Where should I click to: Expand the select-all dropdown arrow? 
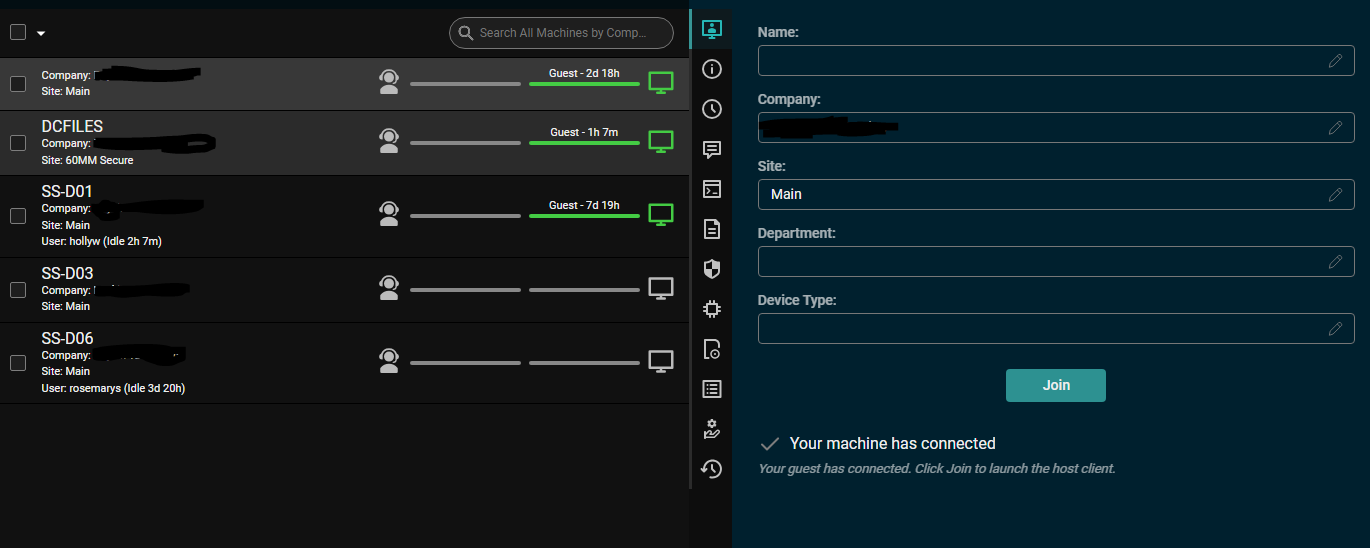coord(41,33)
